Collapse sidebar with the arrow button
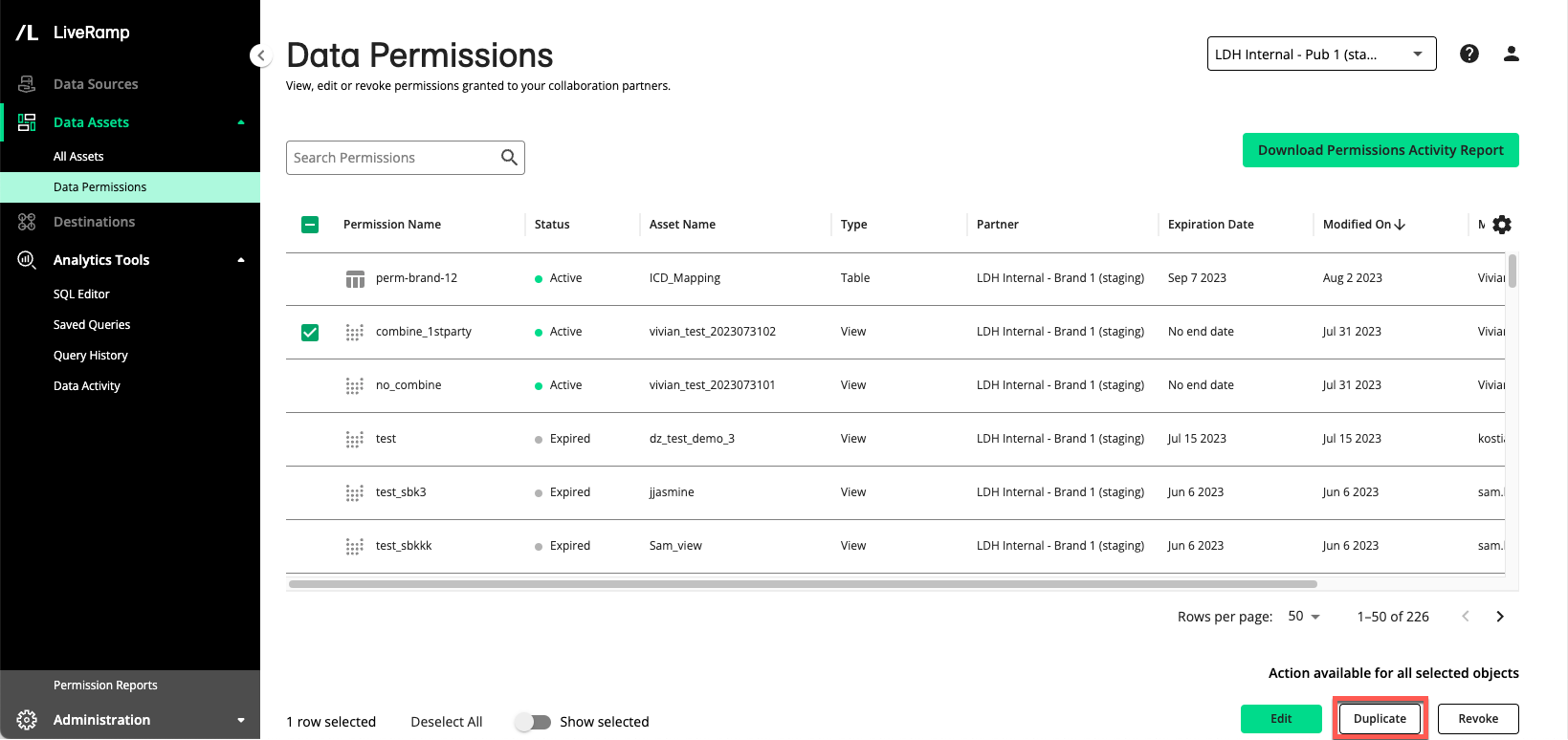1568x740 pixels. click(261, 55)
